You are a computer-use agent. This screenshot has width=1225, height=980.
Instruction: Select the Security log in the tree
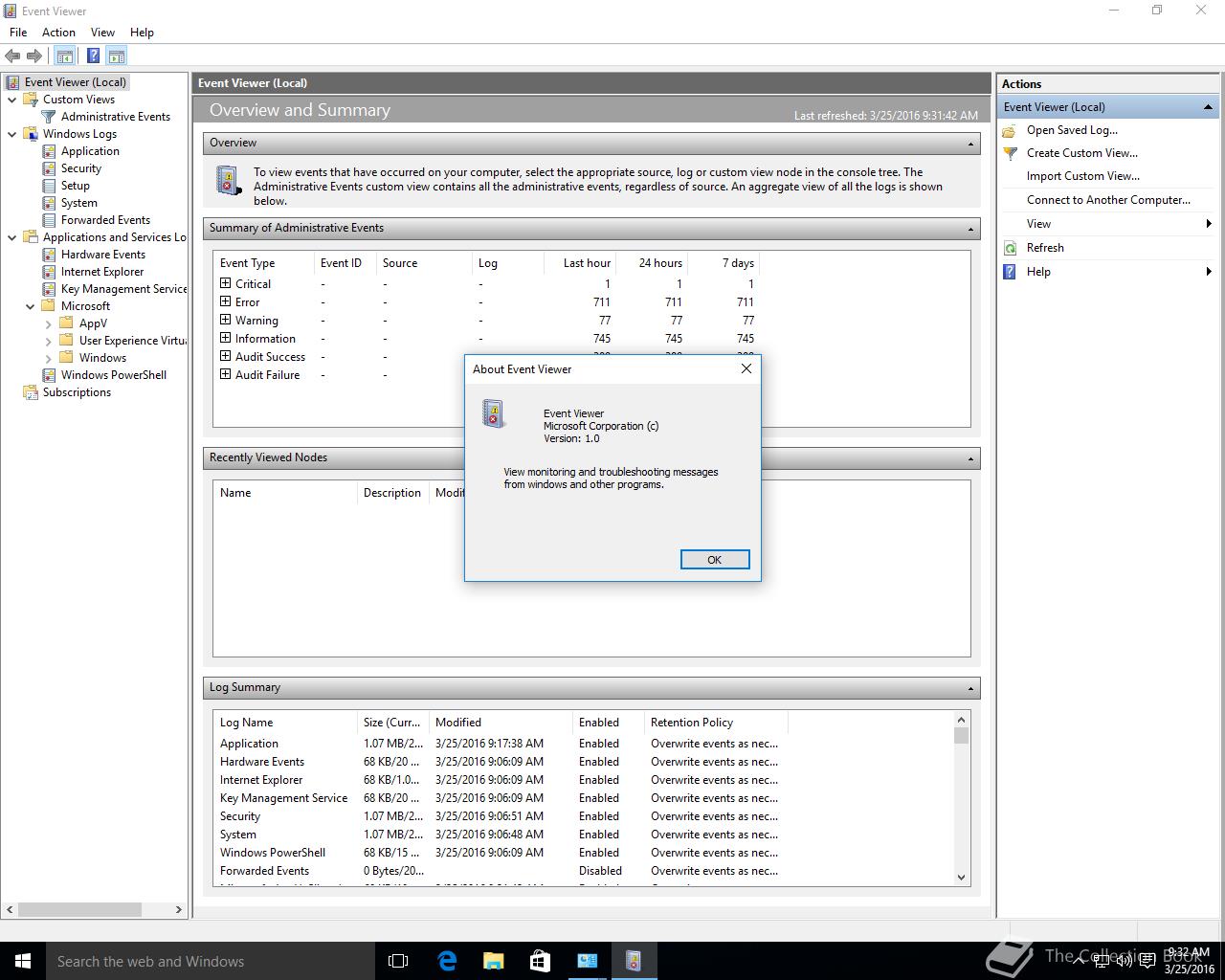click(x=81, y=168)
